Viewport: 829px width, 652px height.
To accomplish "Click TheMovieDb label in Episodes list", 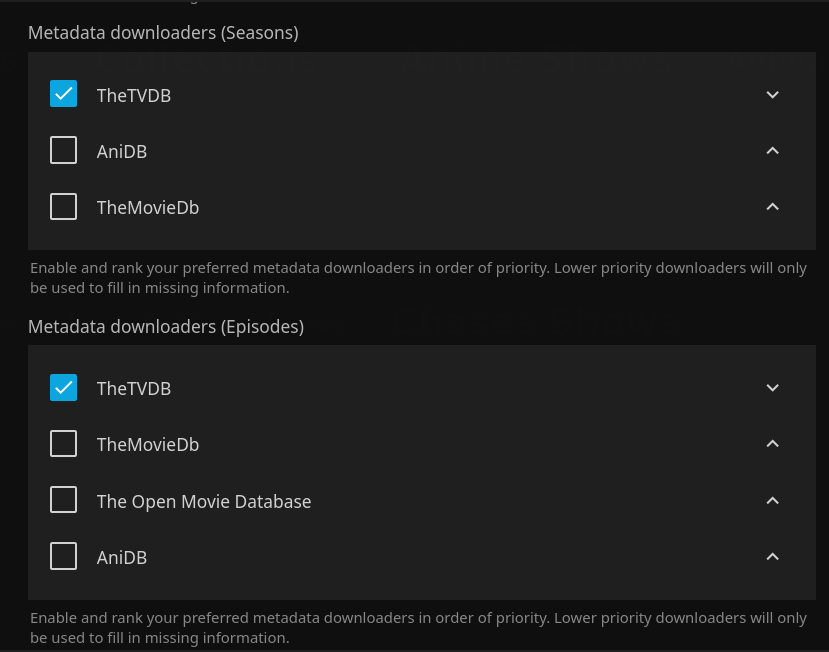I will click(x=148, y=444).
